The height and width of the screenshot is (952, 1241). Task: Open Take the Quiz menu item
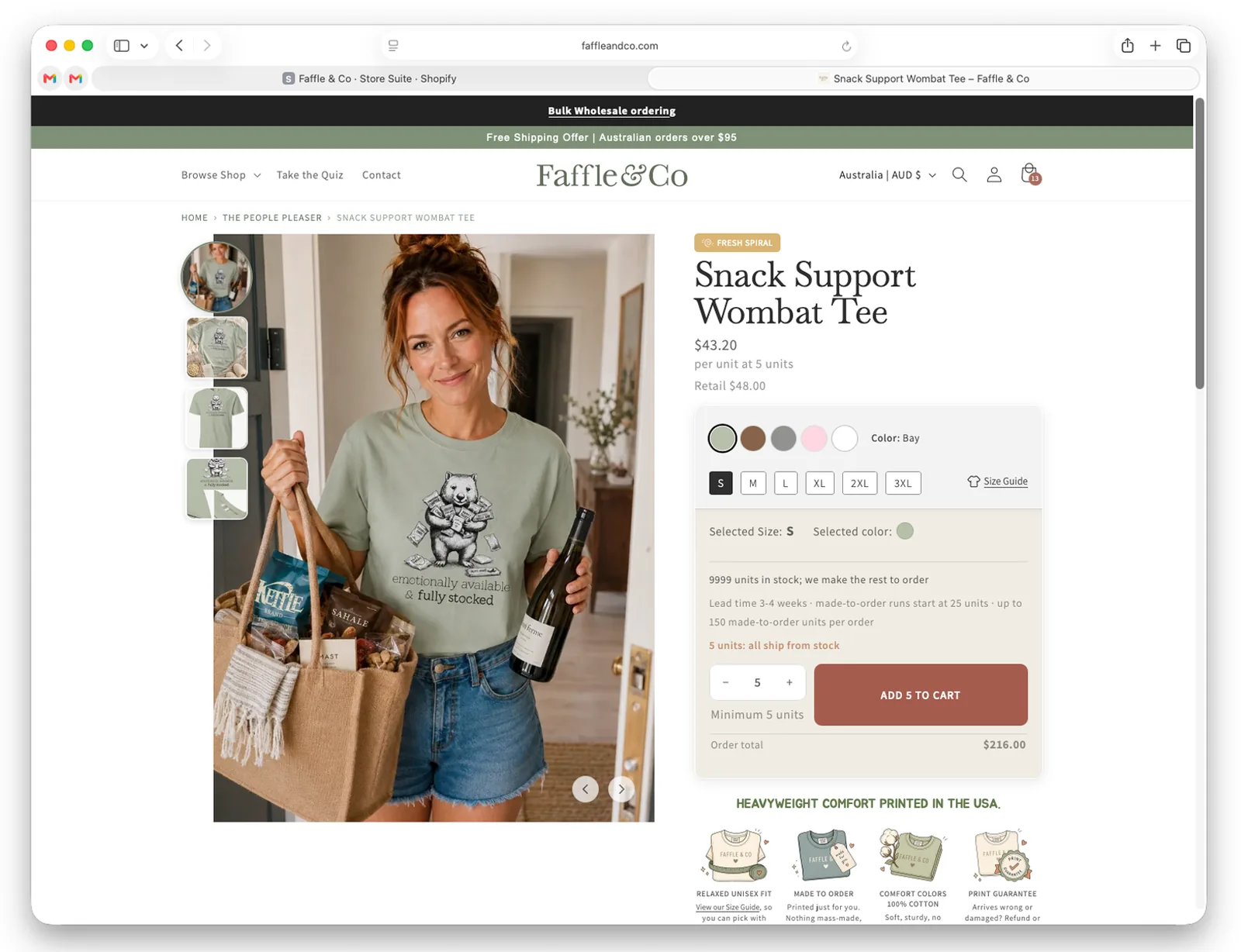pos(309,175)
